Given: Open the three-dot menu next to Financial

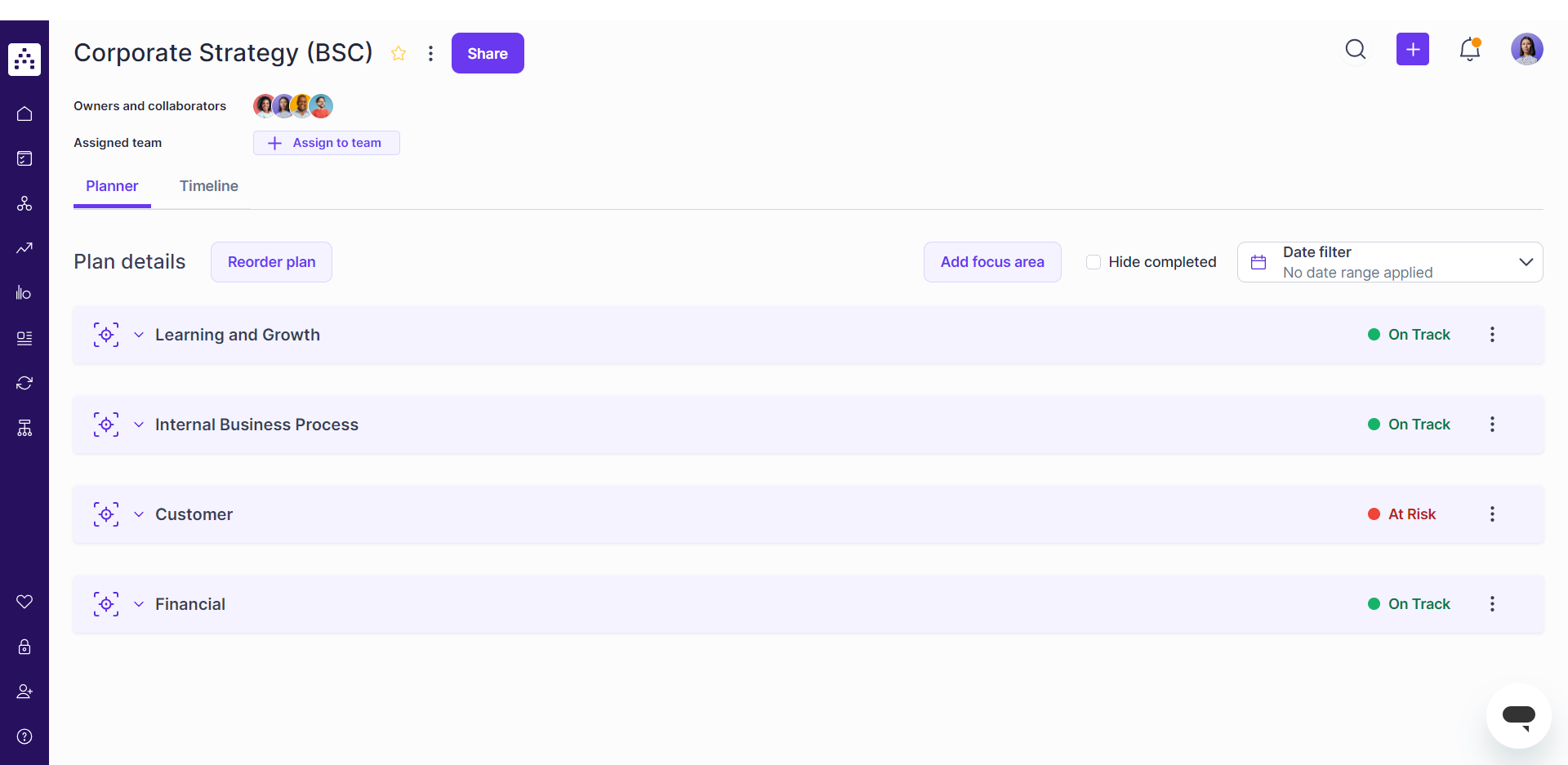Looking at the screenshot, I should (x=1492, y=603).
